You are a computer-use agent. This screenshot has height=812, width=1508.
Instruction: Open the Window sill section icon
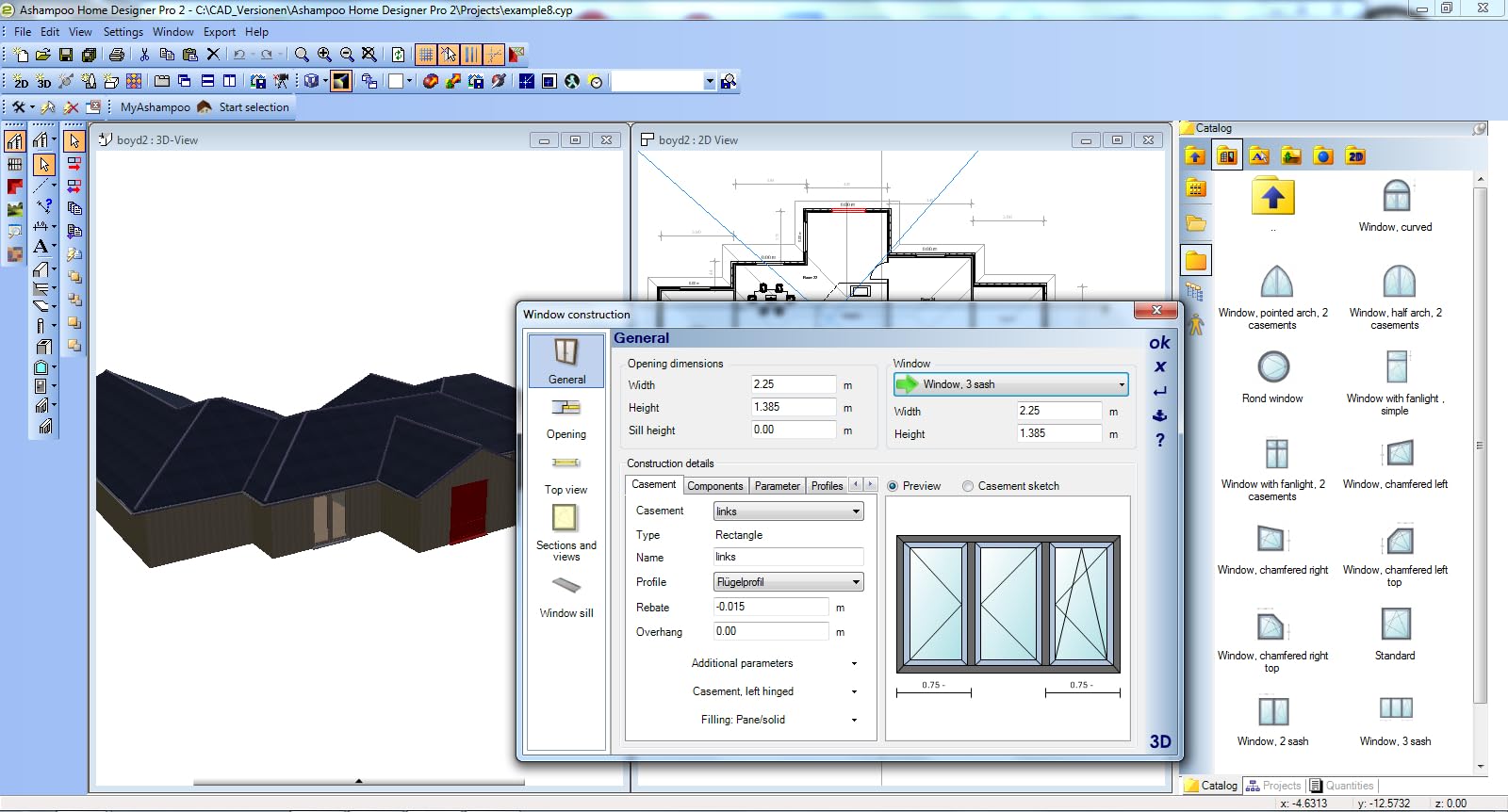566,586
